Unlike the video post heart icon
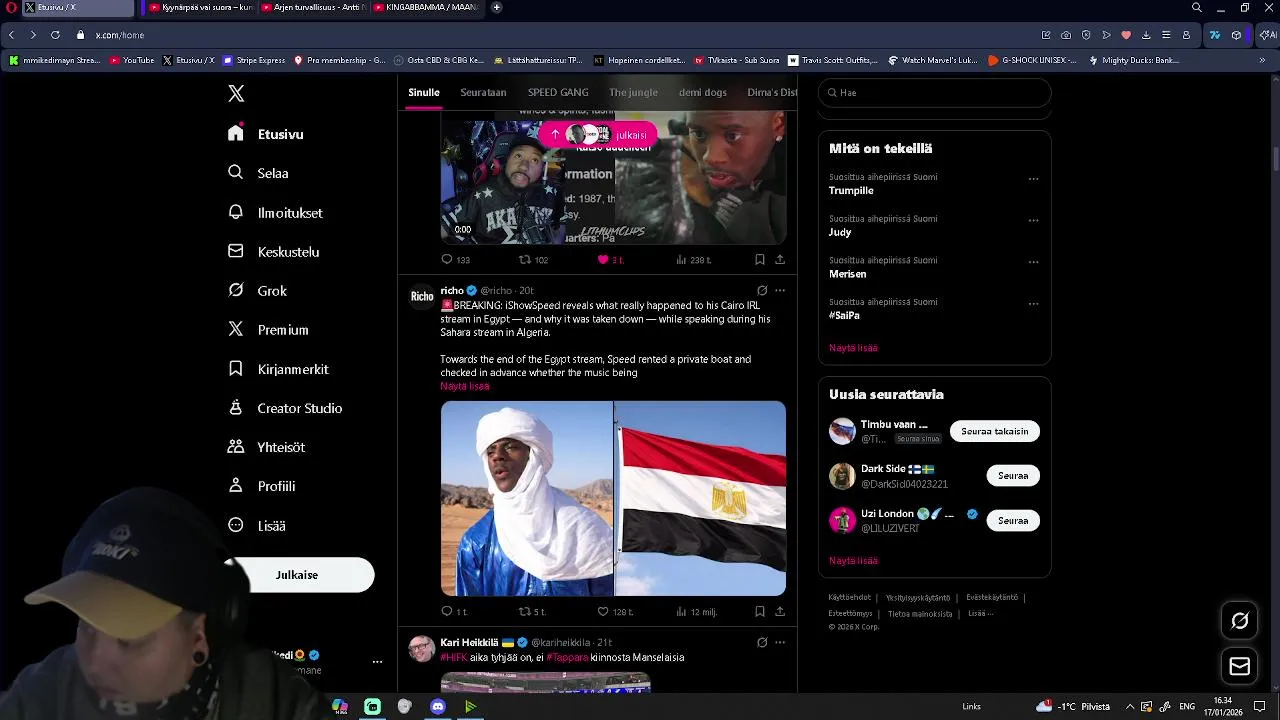Viewport: 1280px width, 720px height. 603,259
